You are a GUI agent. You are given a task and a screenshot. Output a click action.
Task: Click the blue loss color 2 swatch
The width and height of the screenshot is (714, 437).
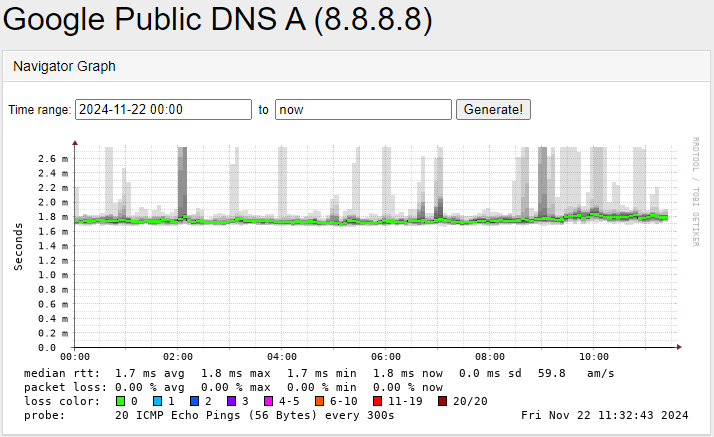[194, 401]
